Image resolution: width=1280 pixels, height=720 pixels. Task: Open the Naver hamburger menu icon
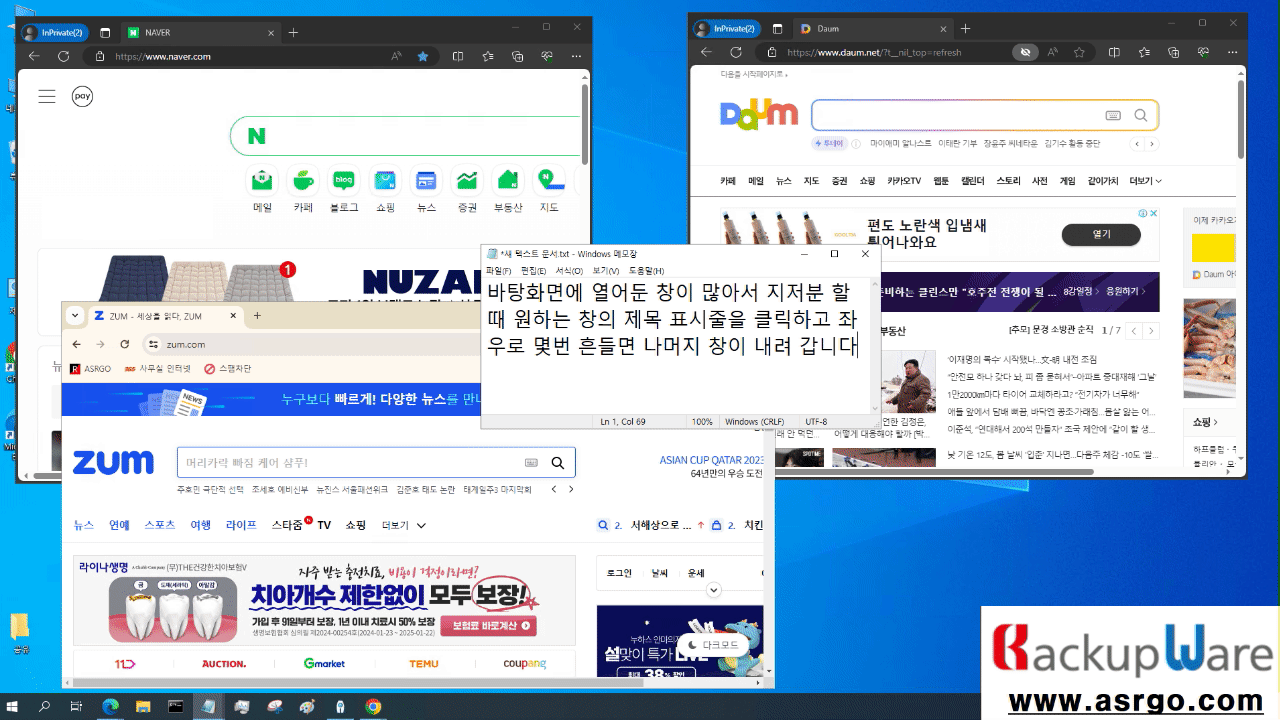pos(47,97)
